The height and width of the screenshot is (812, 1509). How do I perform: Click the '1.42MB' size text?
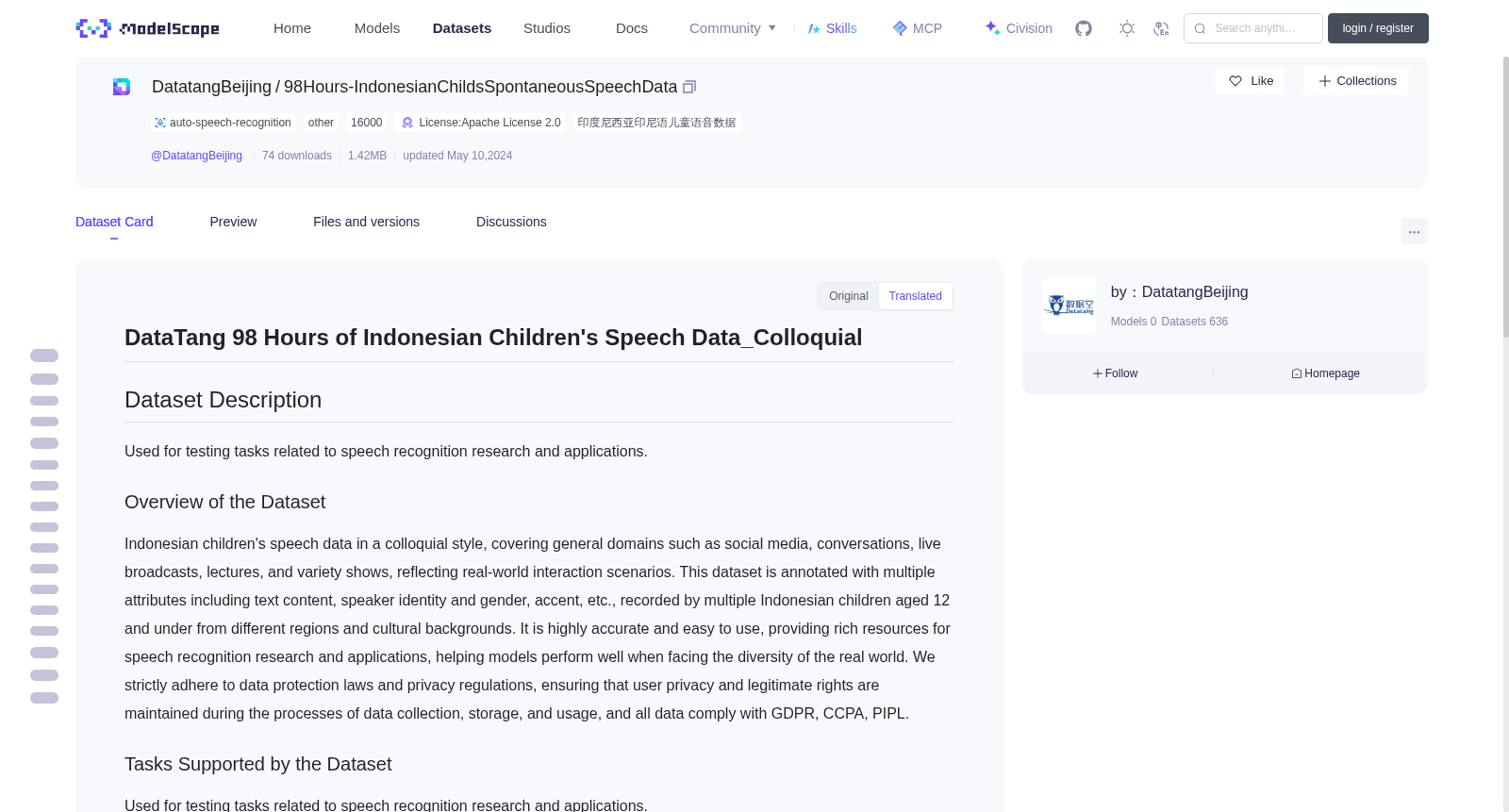click(x=367, y=156)
